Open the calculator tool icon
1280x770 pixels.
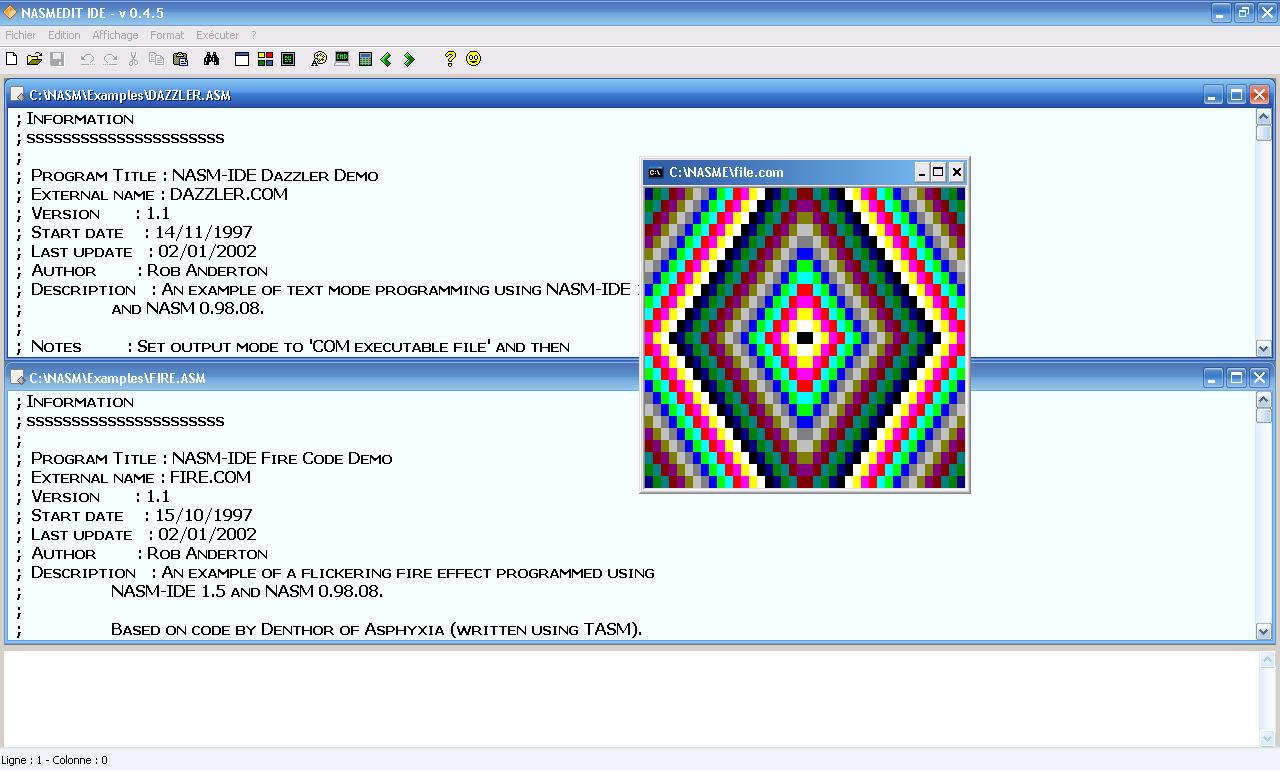point(365,59)
